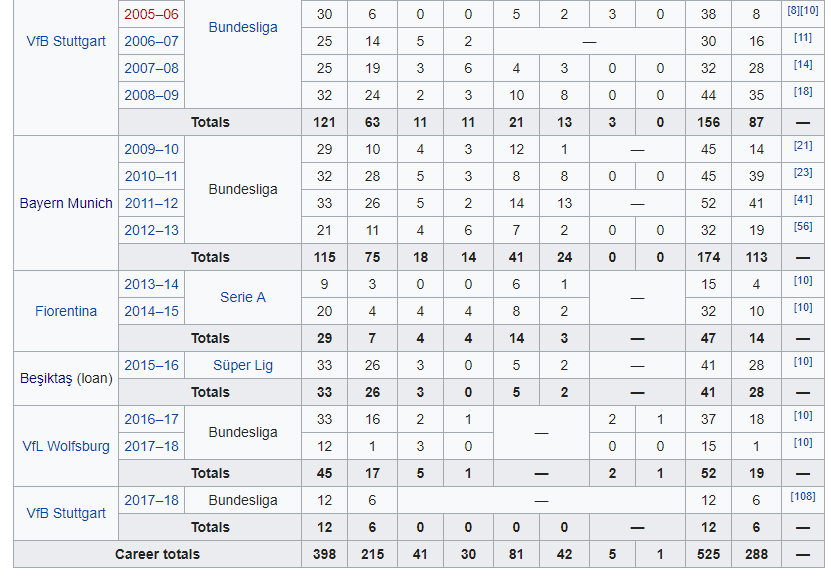The height and width of the screenshot is (584, 831).
Task: Click the 2016–17 season link
Action: coord(151,419)
